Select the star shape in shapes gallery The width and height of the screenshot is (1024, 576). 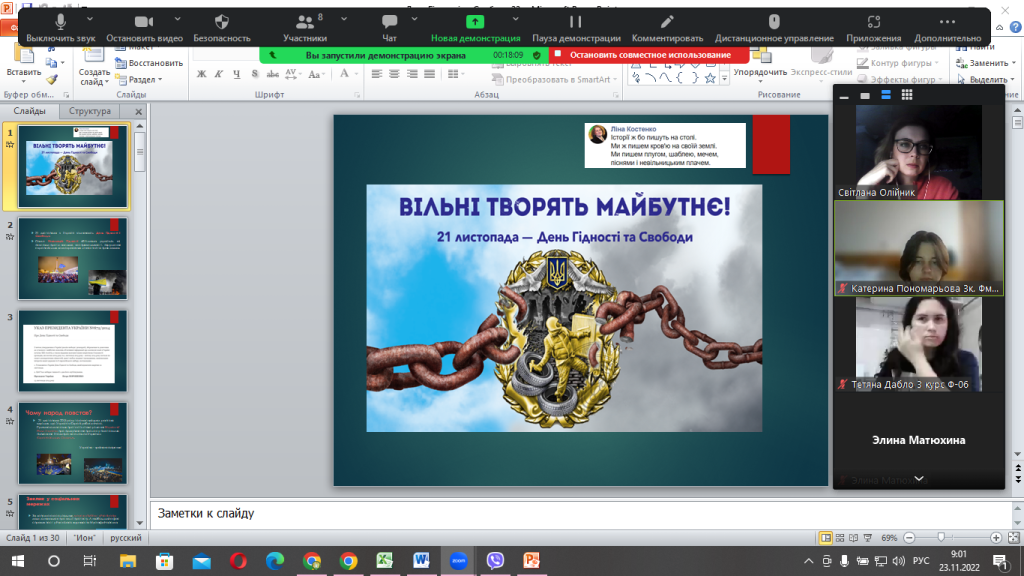pyautogui.click(x=710, y=78)
